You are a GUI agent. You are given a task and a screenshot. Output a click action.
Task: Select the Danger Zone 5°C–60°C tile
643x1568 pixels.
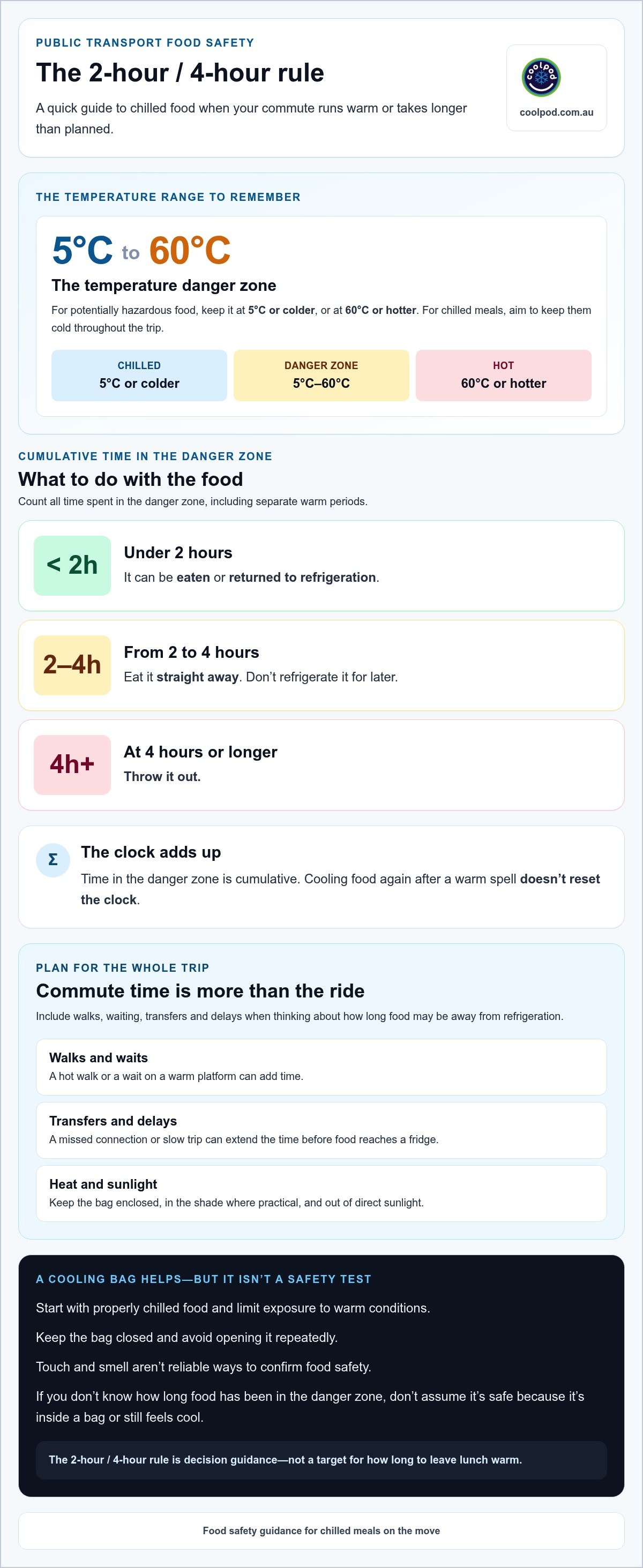(x=322, y=376)
